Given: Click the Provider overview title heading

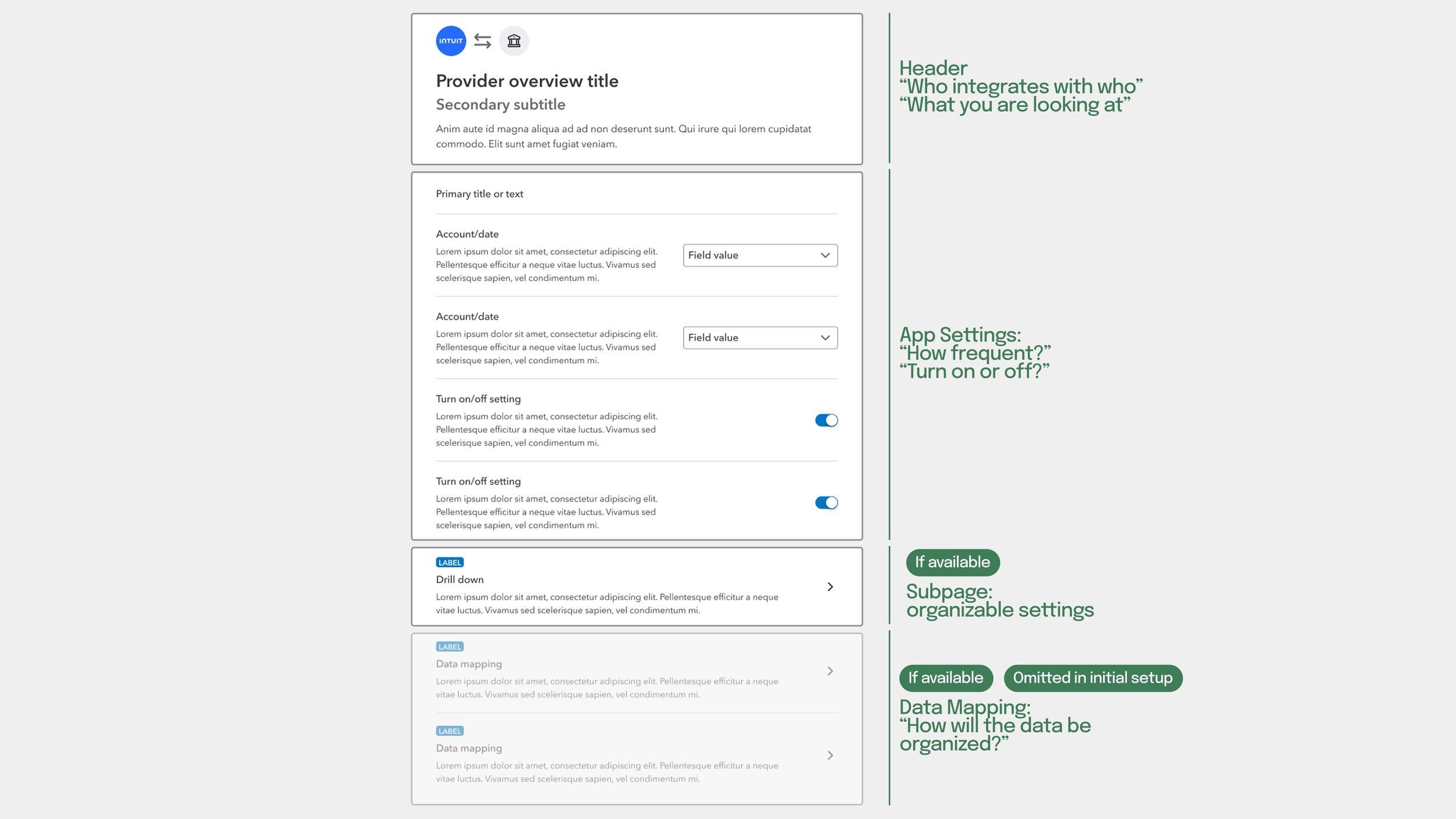Looking at the screenshot, I should pyautogui.click(x=527, y=81).
